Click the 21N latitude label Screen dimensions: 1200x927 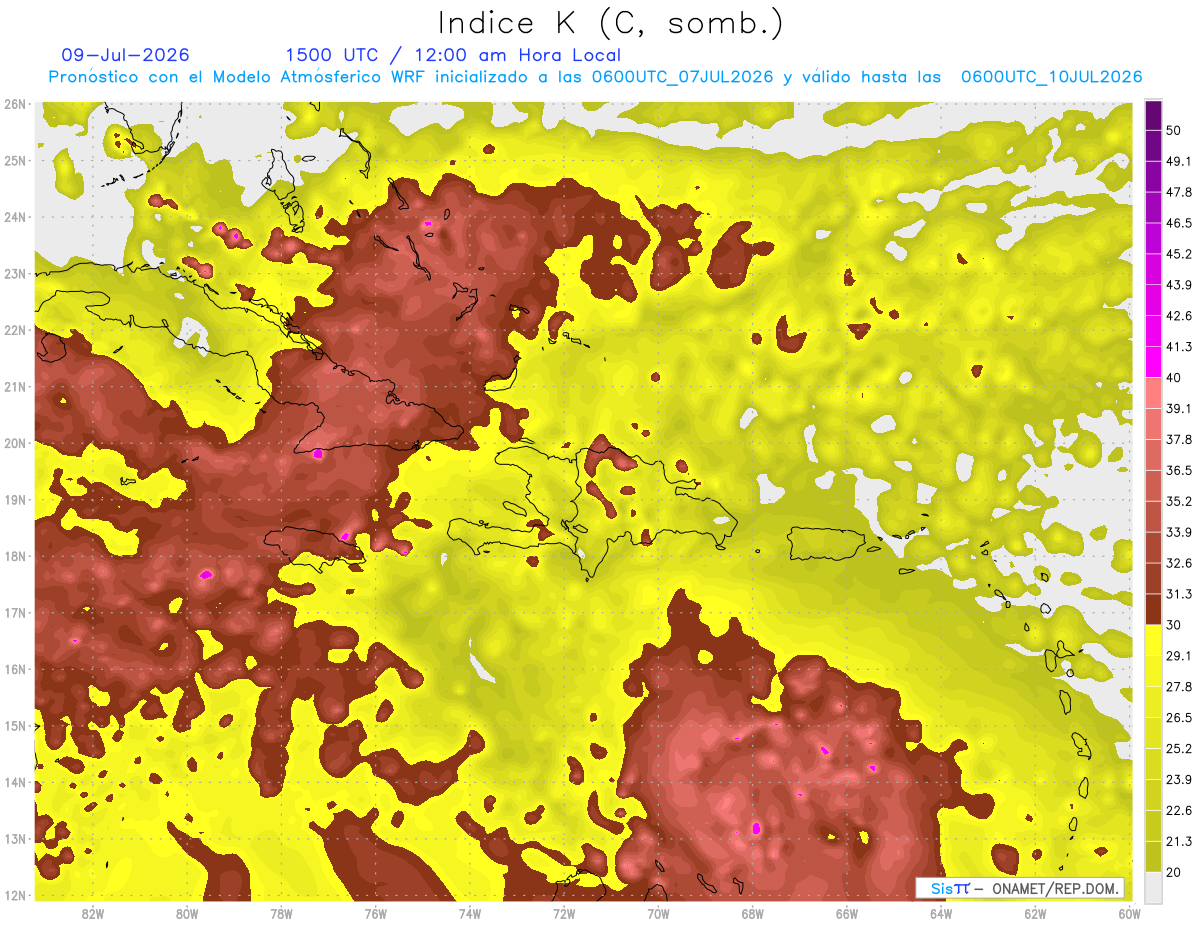[14, 386]
